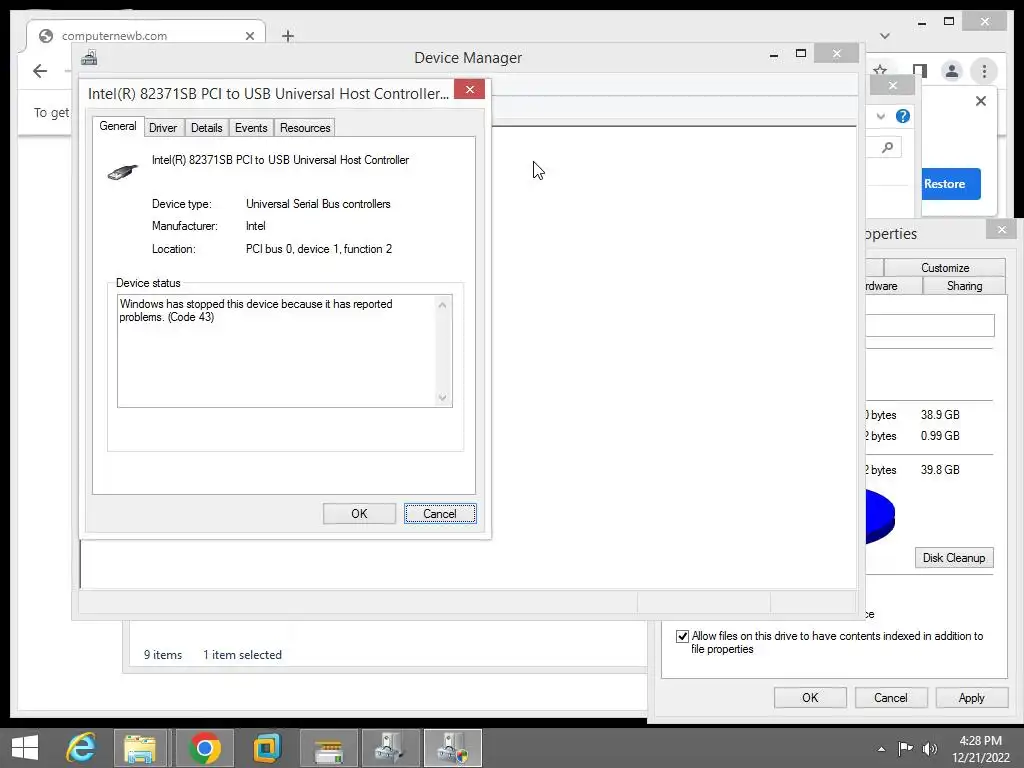Click the Chrome bookmark star icon

(880, 69)
